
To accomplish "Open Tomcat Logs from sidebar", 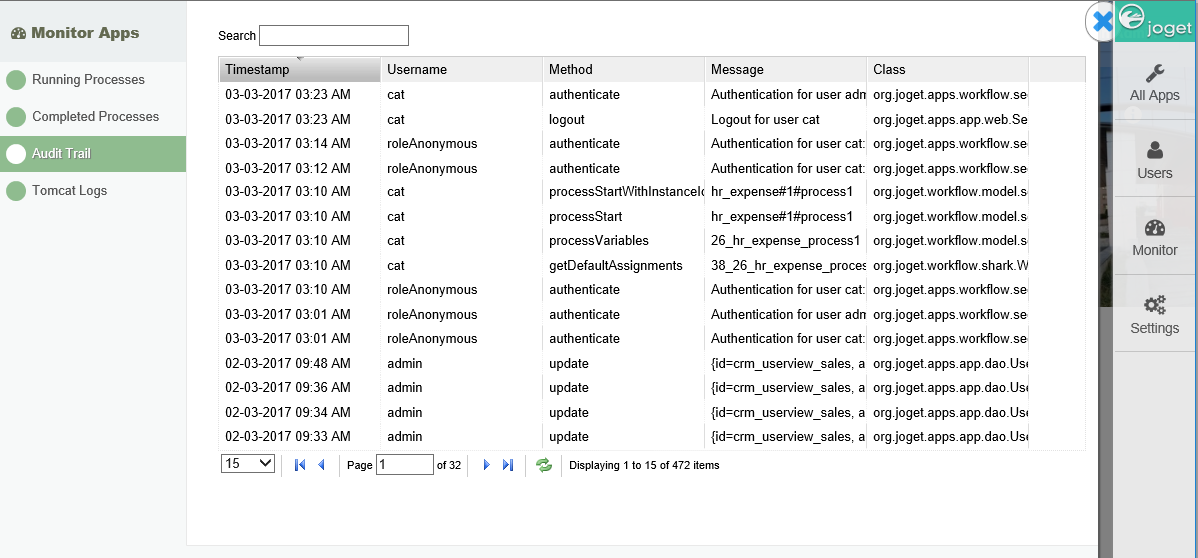I will [69, 191].
